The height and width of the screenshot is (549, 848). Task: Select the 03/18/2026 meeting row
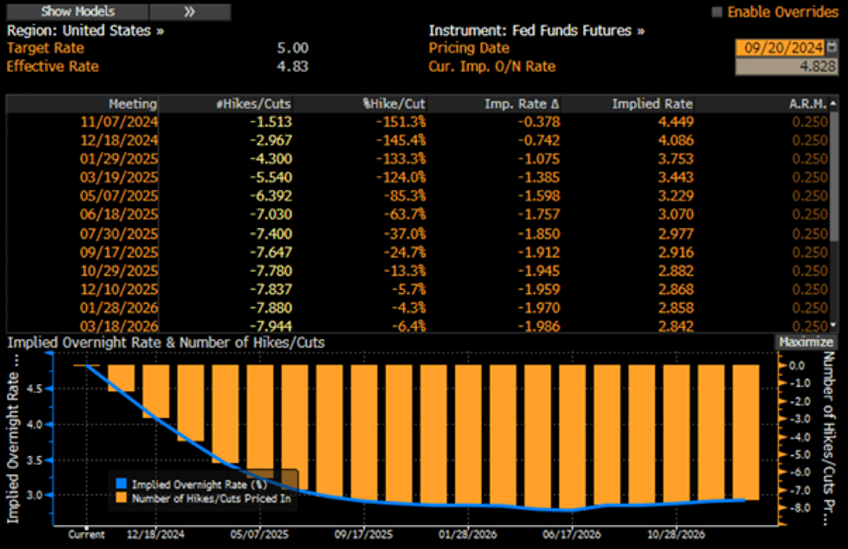[417, 326]
